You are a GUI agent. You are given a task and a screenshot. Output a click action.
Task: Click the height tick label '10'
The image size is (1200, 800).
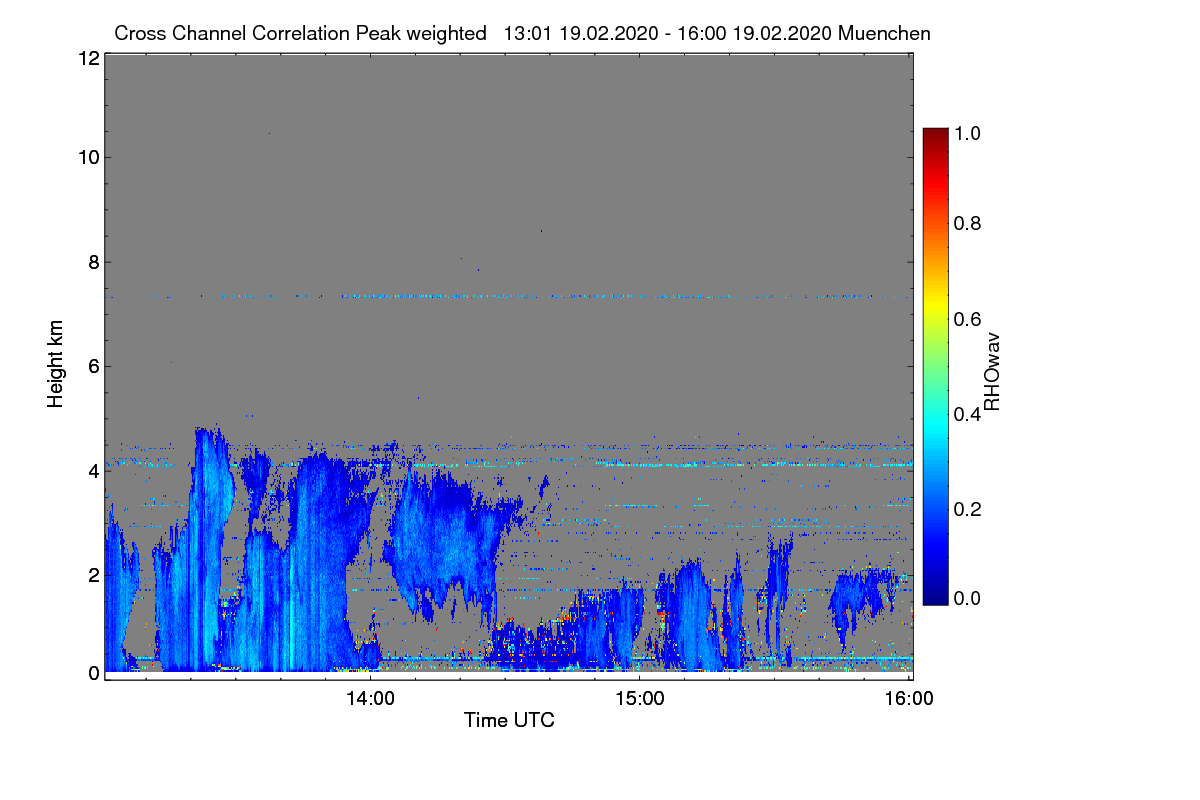tap(87, 157)
